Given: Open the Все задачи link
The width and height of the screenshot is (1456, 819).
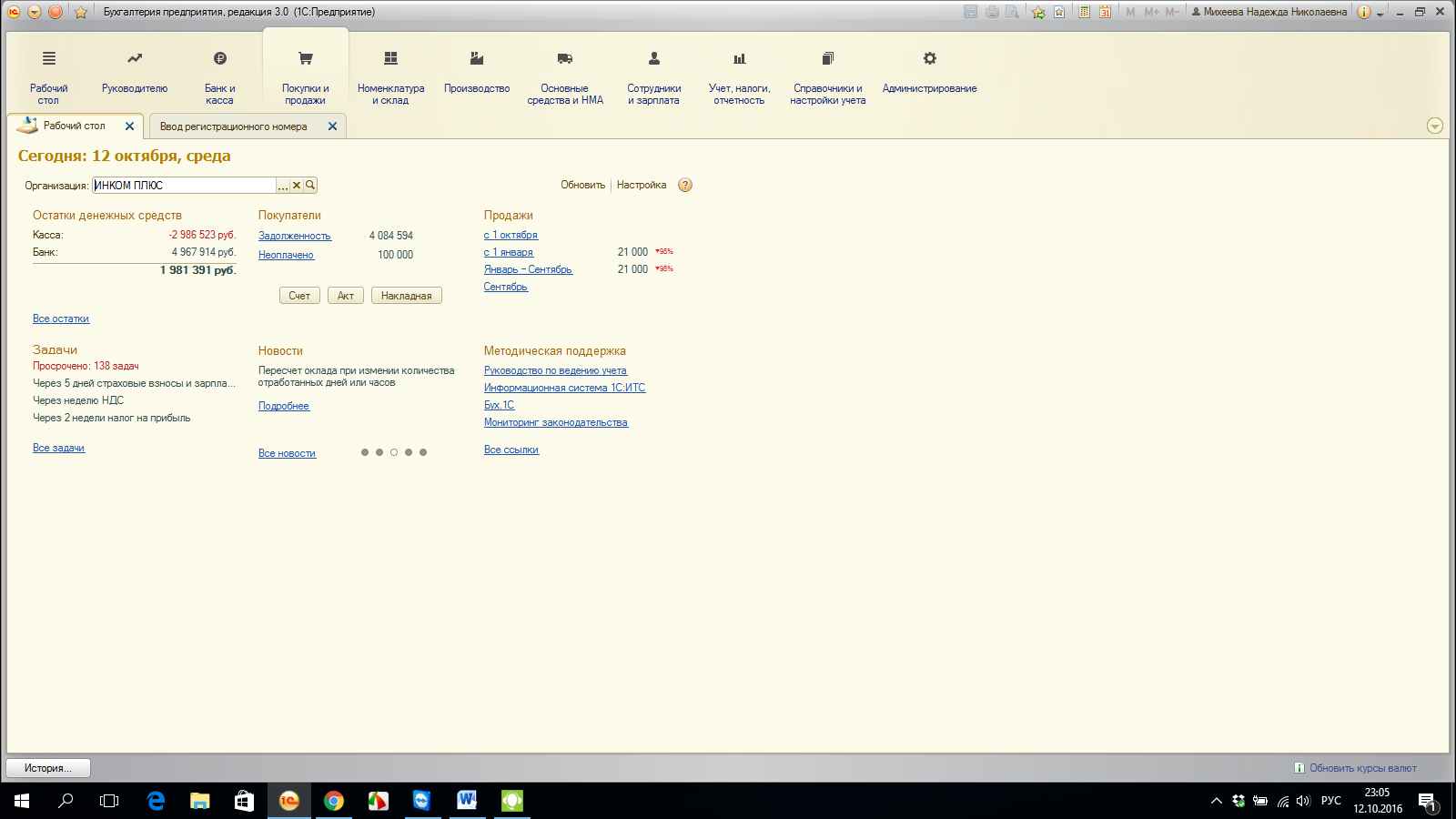Looking at the screenshot, I should tap(58, 448).
